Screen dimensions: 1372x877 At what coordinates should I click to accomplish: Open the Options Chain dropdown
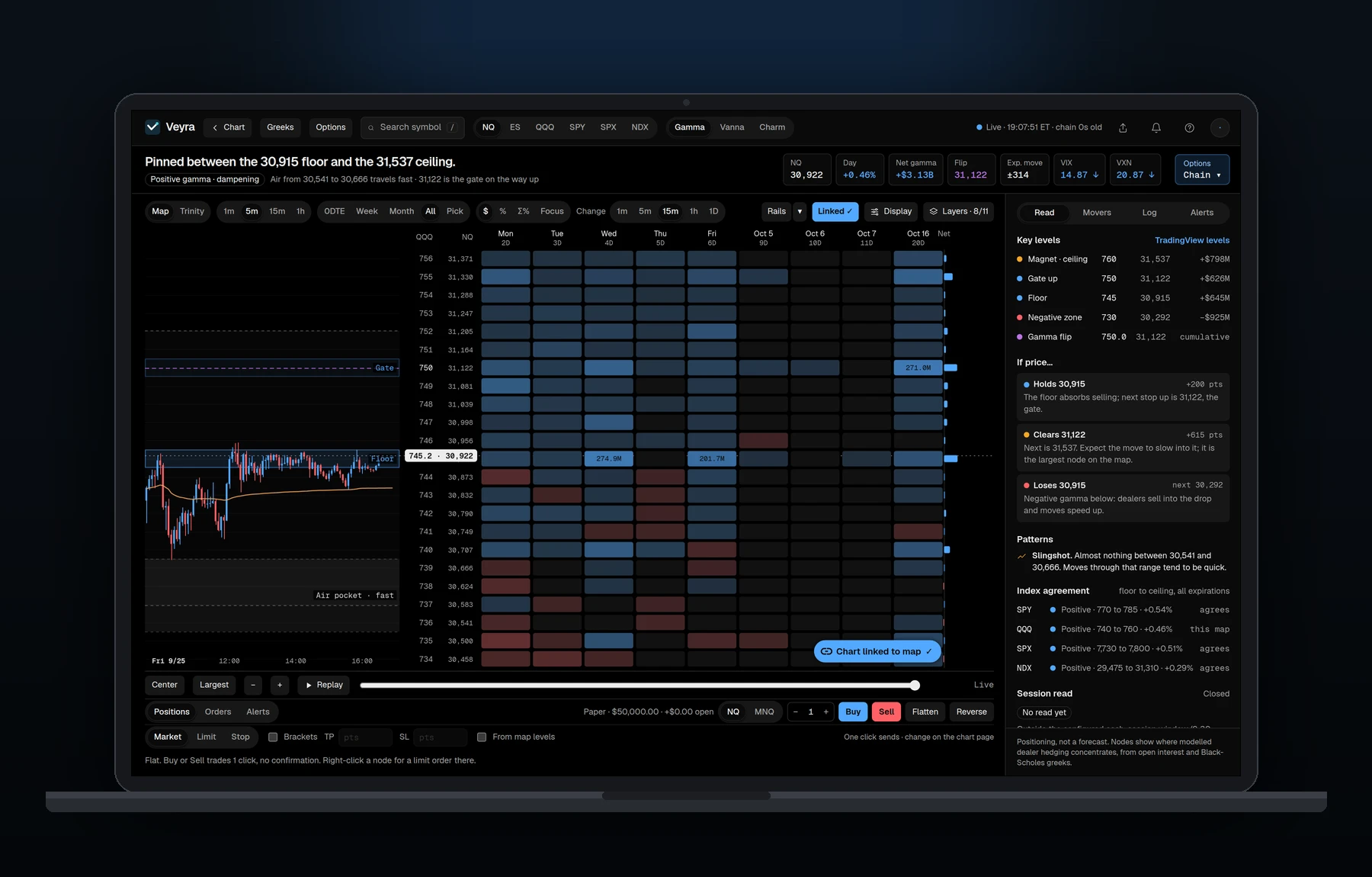(x=1202, y=169)
